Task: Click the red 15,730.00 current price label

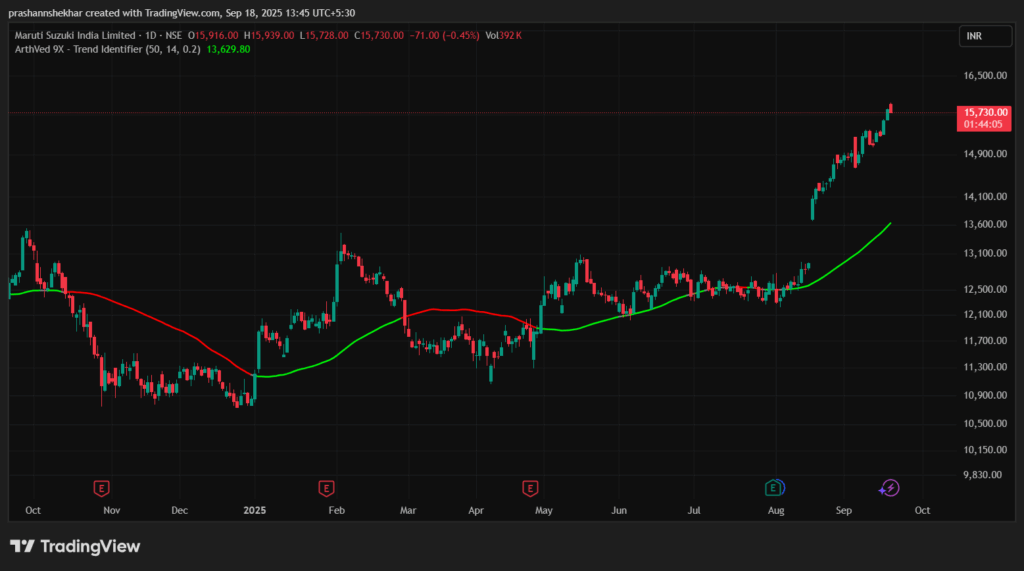Action: point(980,113)
